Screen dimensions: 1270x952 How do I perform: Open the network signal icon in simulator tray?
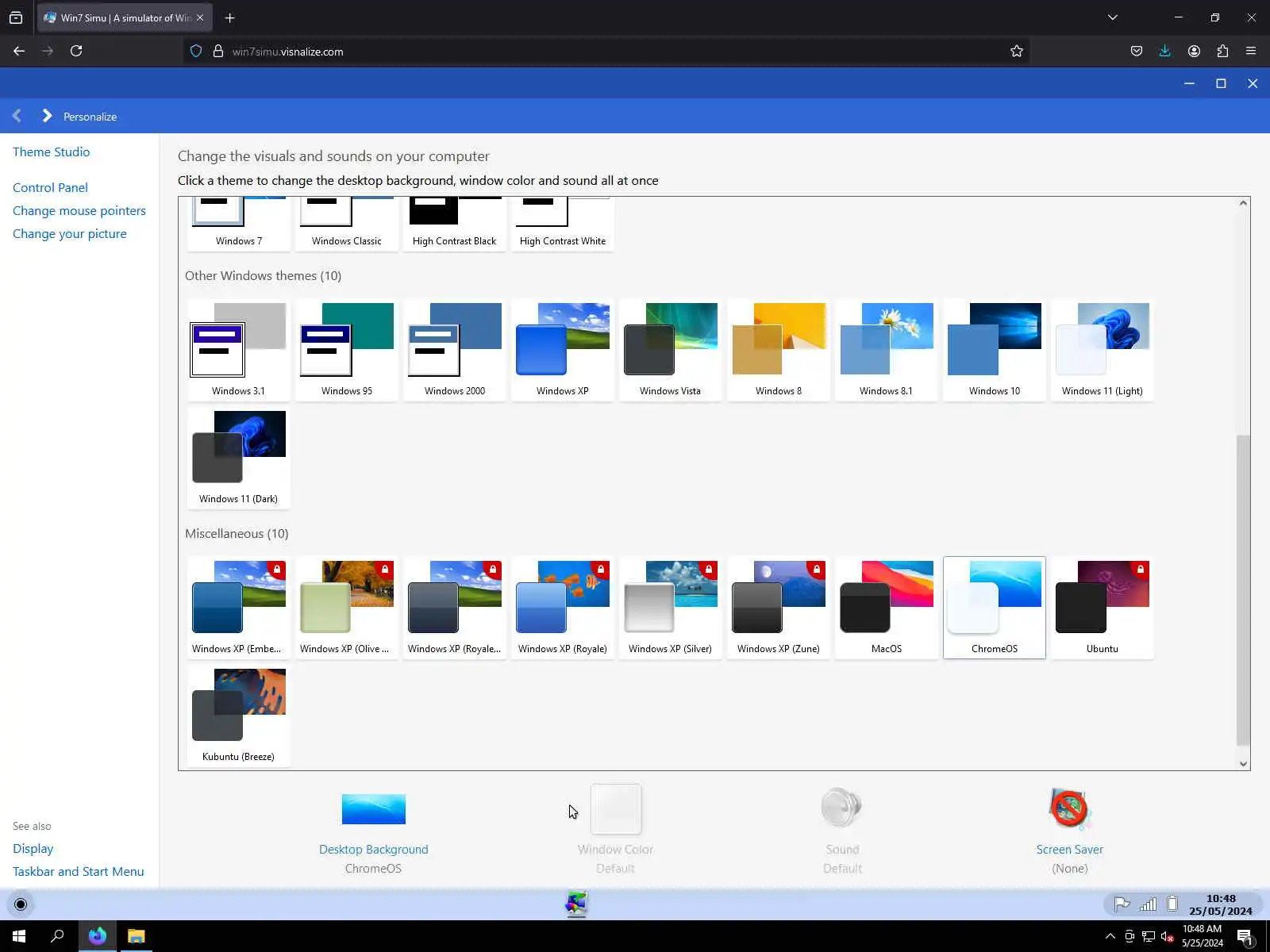[x=1148, y=904]
